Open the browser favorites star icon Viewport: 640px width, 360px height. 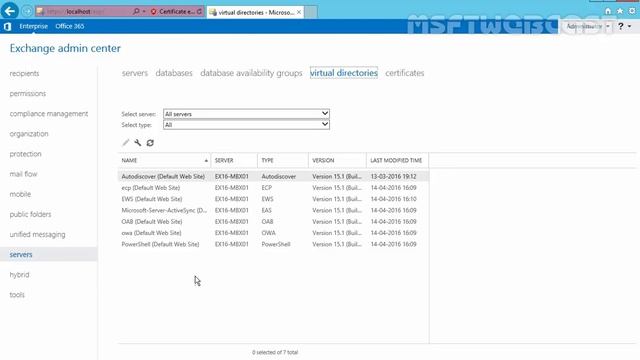coord(620,11)
